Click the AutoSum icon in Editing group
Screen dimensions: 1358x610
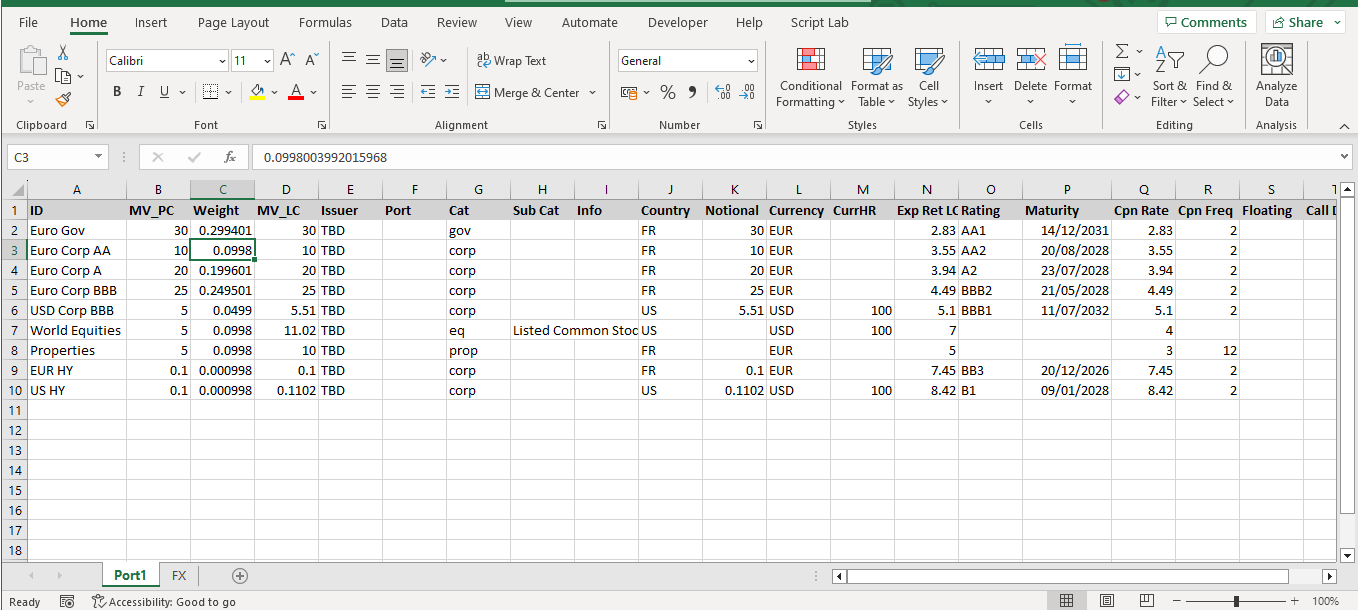coord(1121,50)
